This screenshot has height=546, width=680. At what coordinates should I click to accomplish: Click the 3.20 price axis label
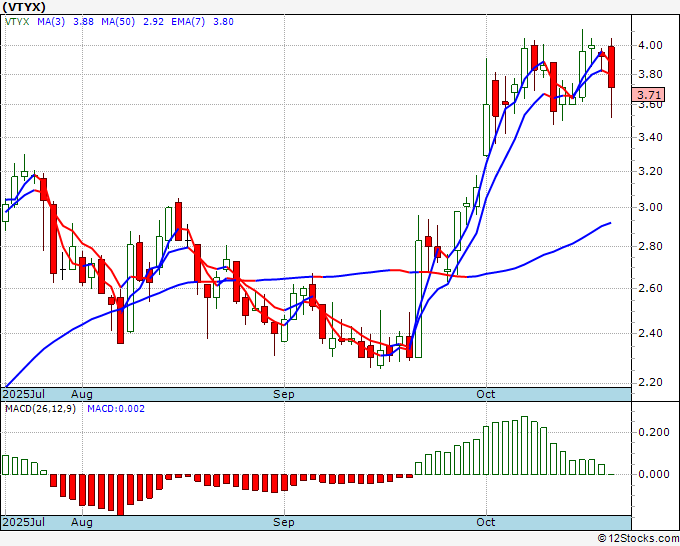(x=650, y=171)
